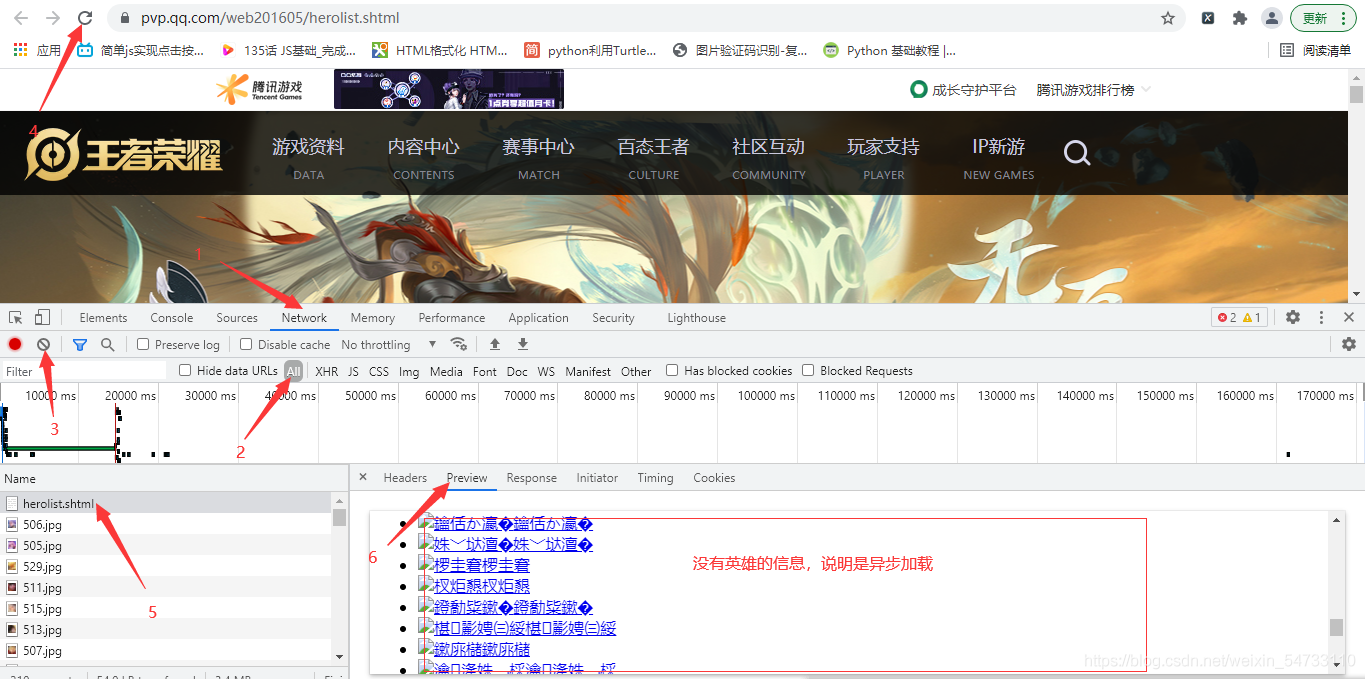The height and width of the screenshot is (679, 1365).
Task: Open the 图片验证码识别 bookmark
Action: [740, 50]
